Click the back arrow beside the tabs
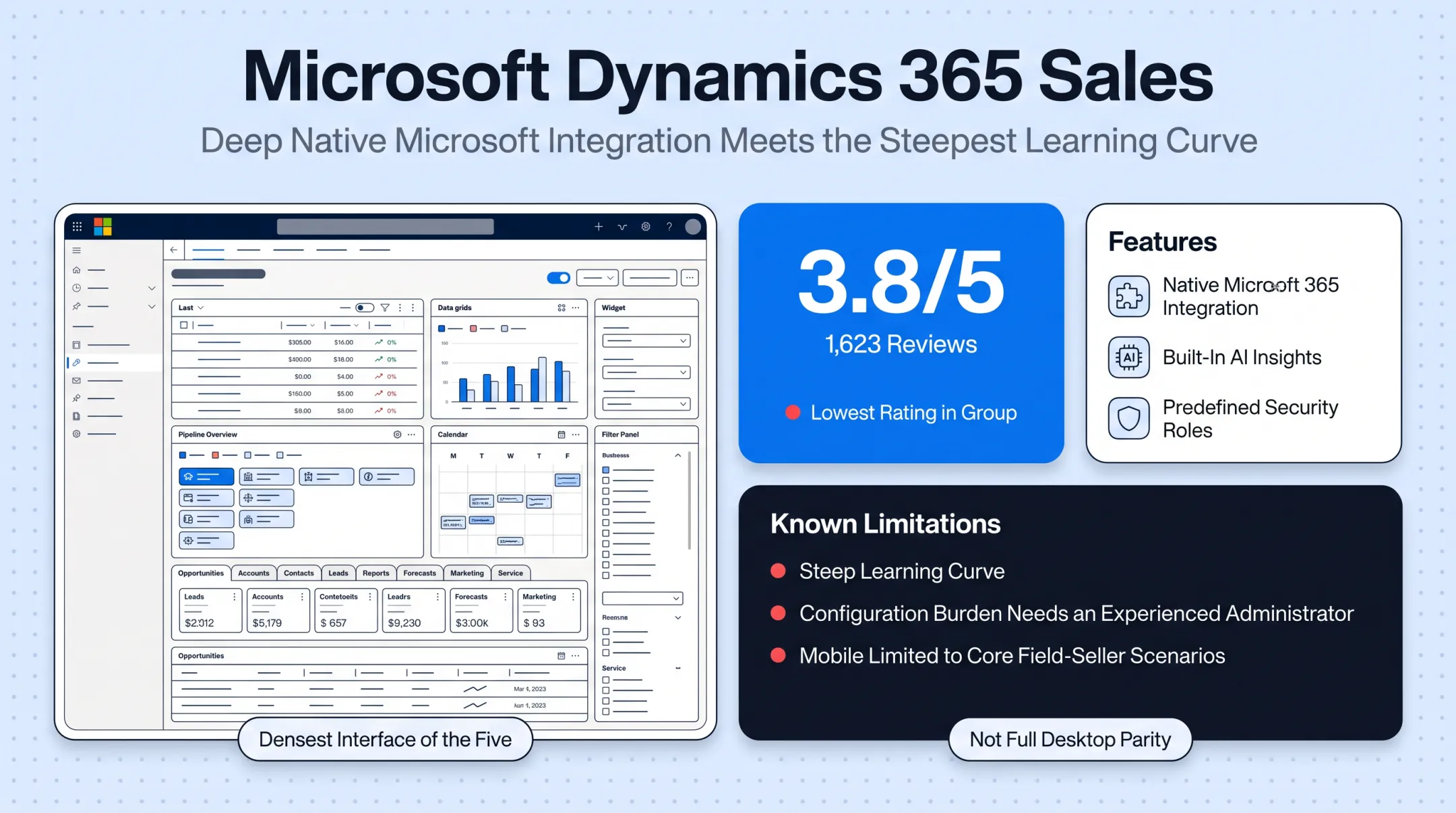The height and width of the screenshot is (813, 1456). [x=174, y=249]
